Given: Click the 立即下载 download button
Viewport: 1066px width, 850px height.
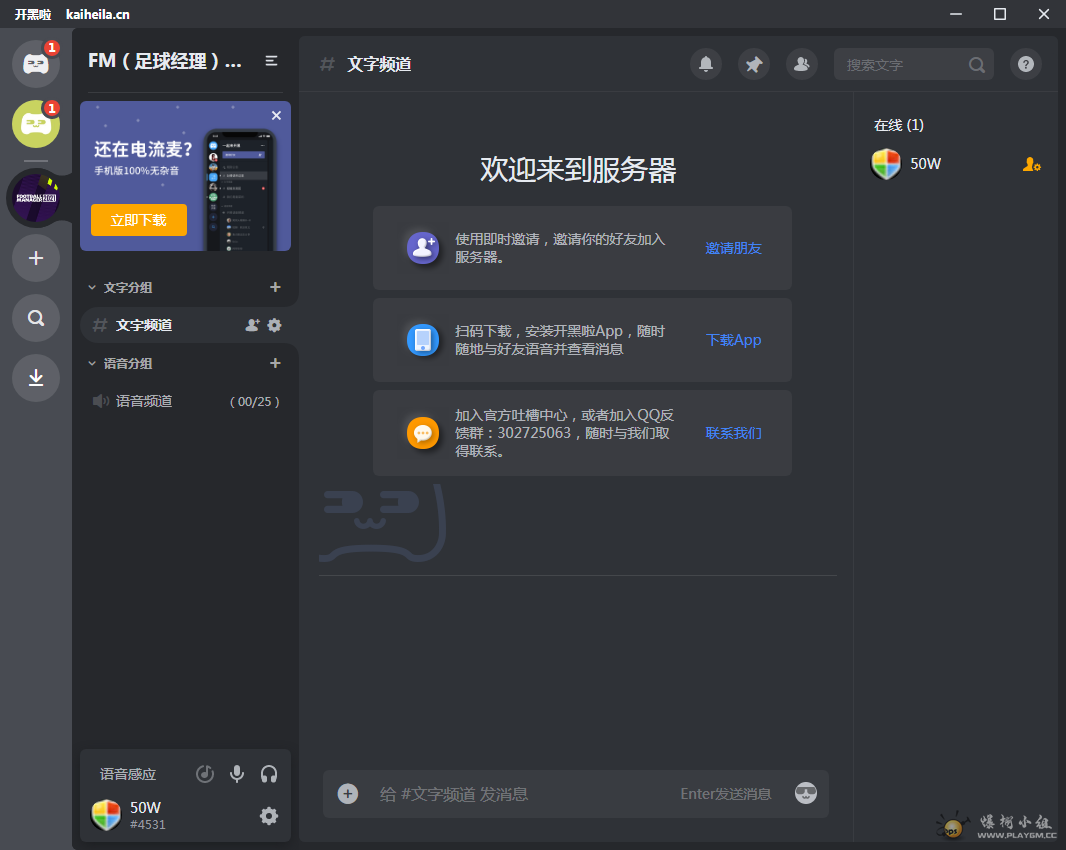Looking at the screenshot, I should coord(139,220).
